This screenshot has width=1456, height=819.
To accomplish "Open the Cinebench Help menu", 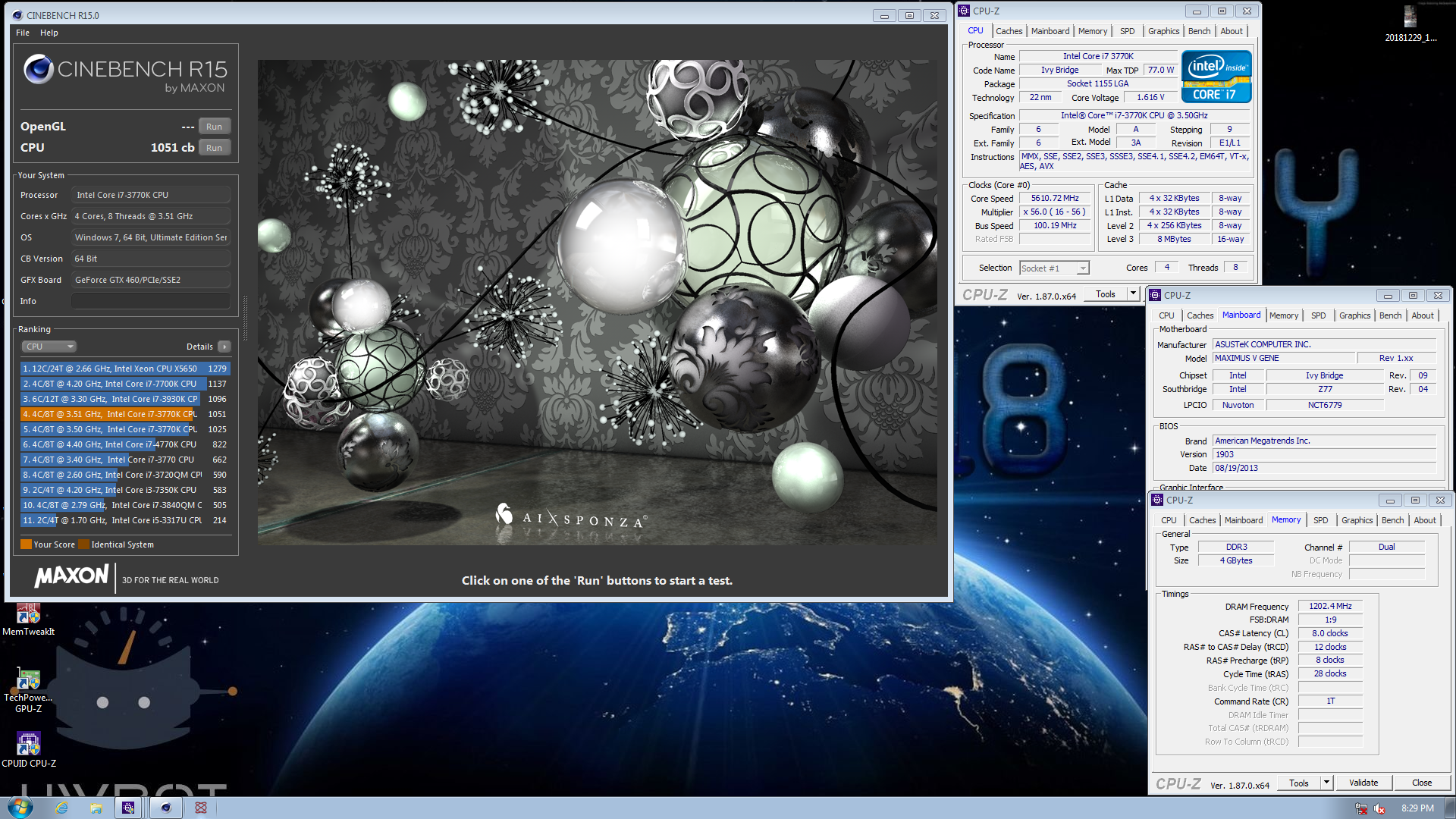I will (49, 33).
